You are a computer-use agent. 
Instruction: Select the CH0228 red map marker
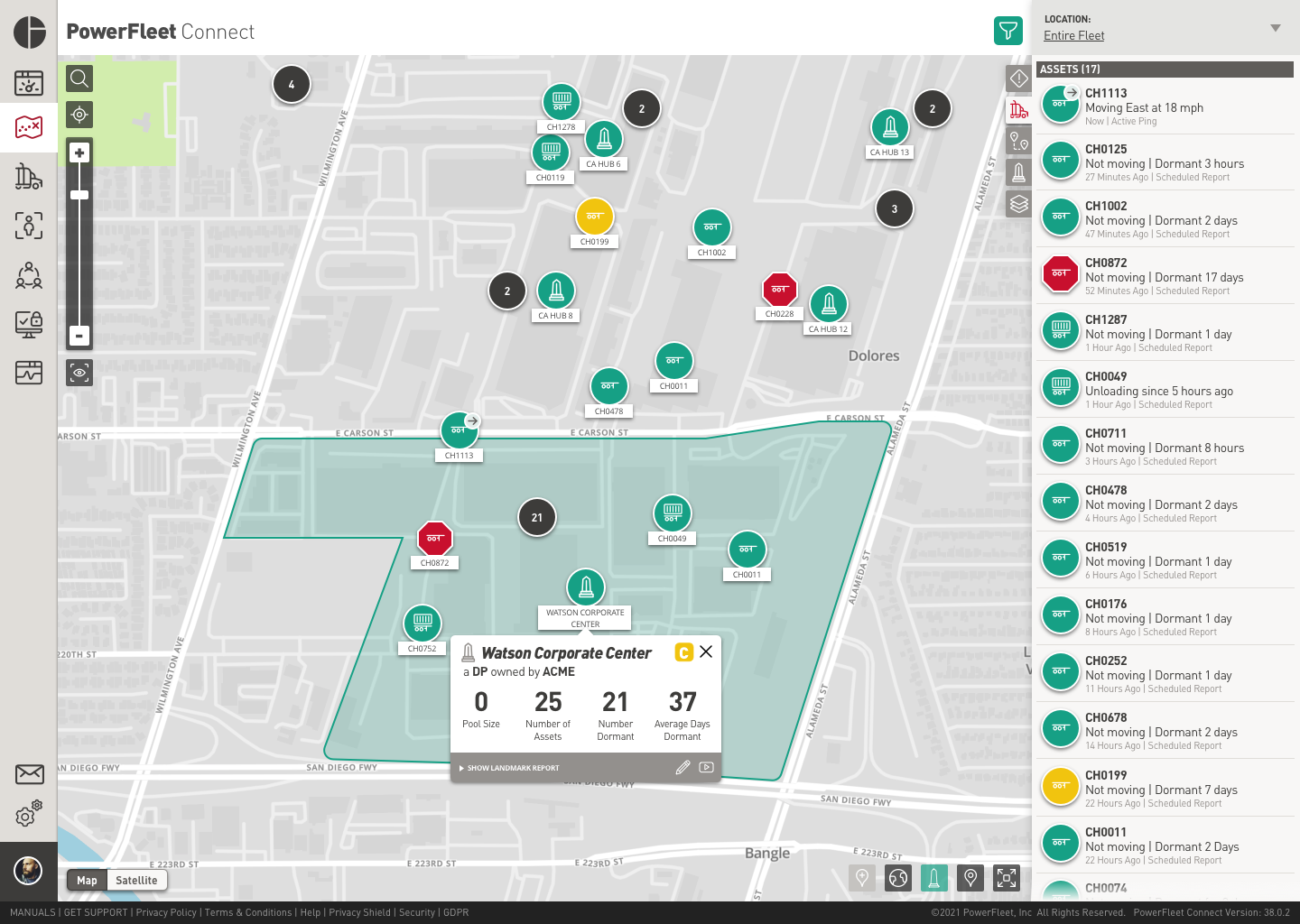click(780, 290)
